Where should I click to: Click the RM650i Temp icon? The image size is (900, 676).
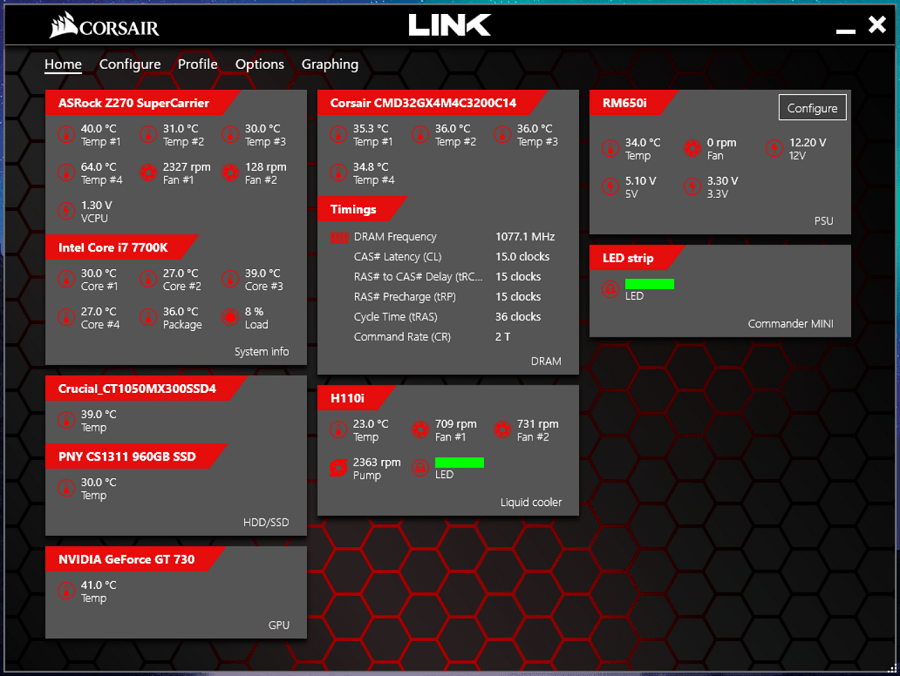click(x=611, y=149)
